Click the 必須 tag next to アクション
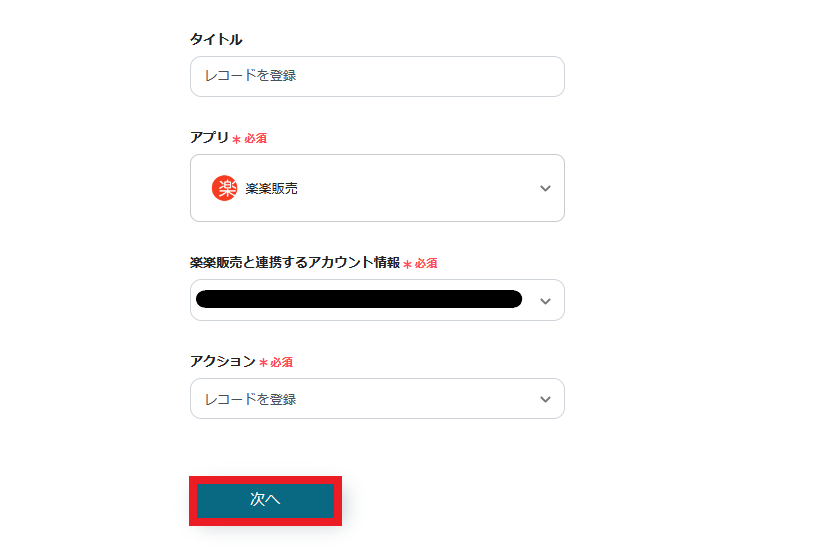The image size is (825, 553). pos(281,363)
